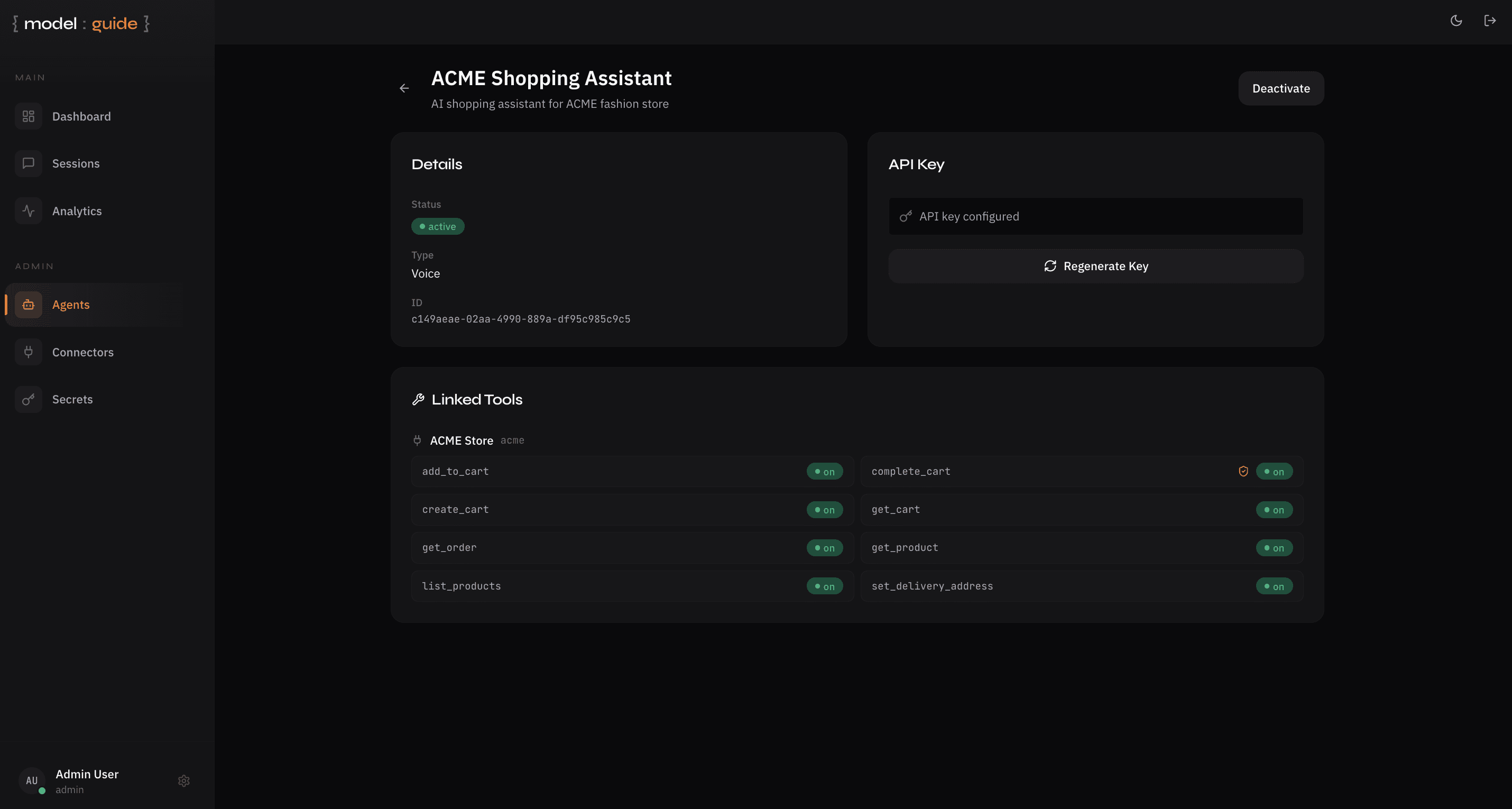
Task: Go to the Agents section
Action: tap(70, 305)
